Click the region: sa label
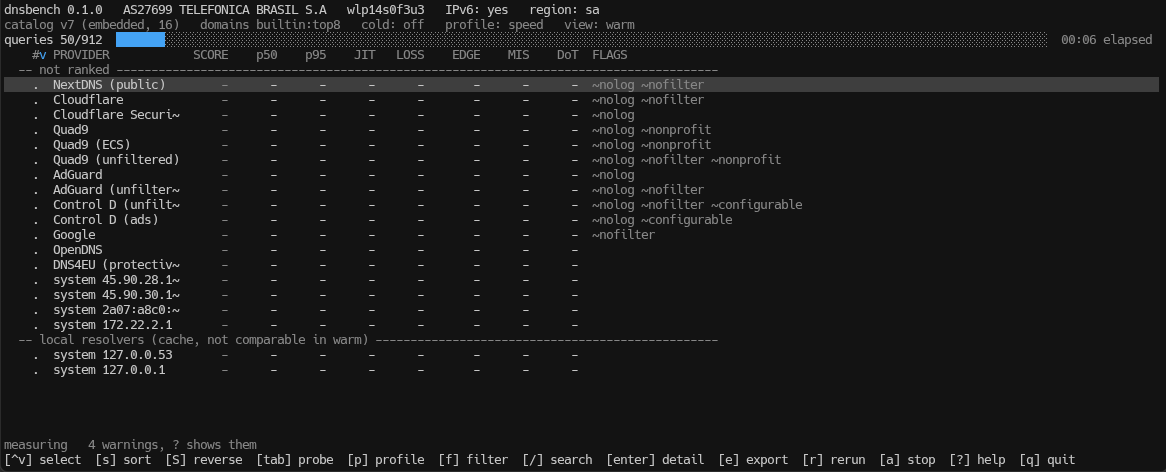Image resolution: width=1166 pixels, height=472 pixels. click(x=564, y=10)
